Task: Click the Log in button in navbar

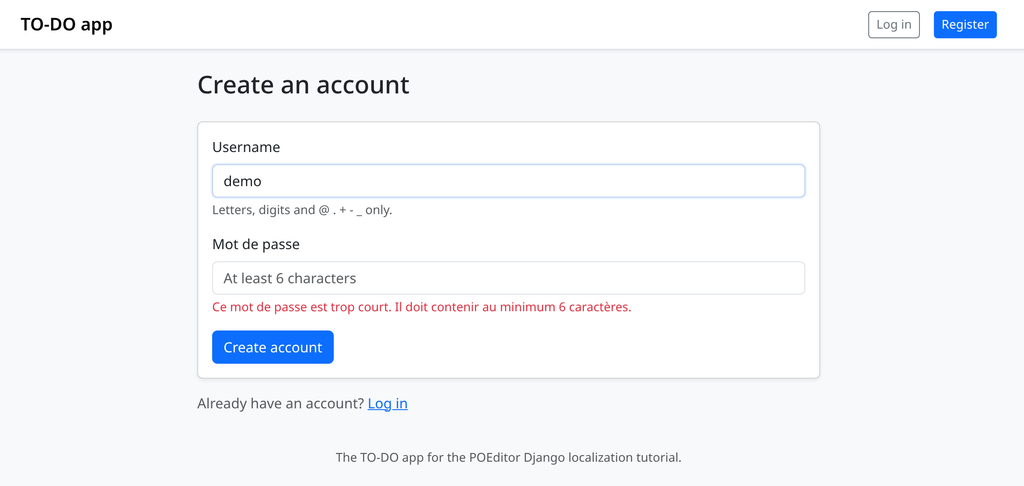Action: click(893, 25)
